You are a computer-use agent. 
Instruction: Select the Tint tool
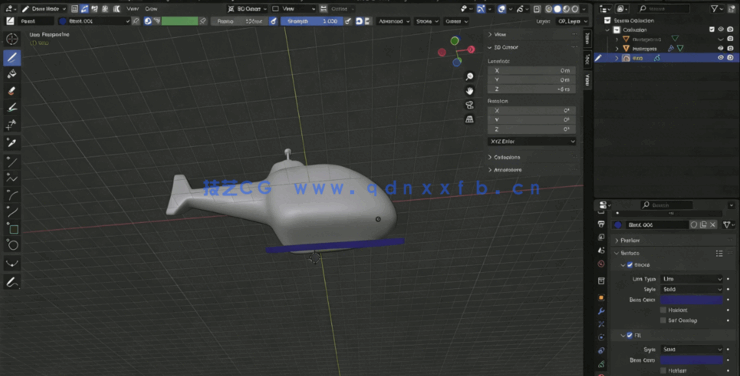pyautogui.click(x=12, y=108)
